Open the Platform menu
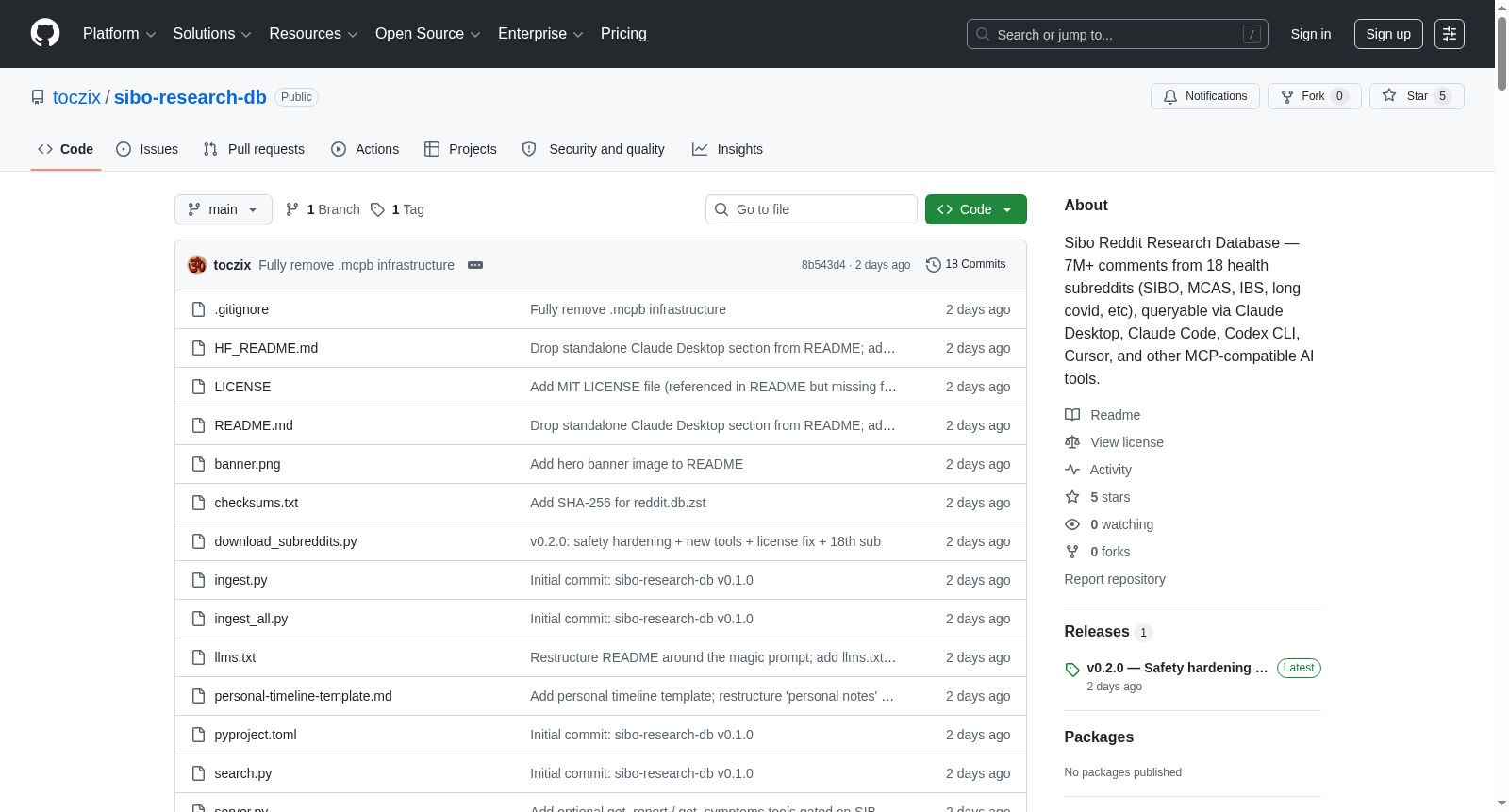This screenshot has width=1509, height=812. click(119, 34)
